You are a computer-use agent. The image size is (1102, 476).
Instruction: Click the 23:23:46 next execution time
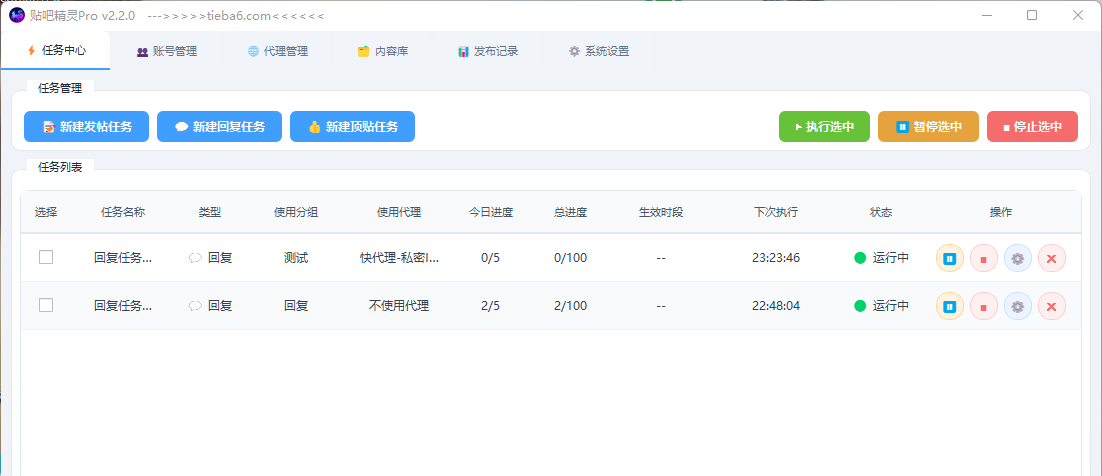(776, 258)
